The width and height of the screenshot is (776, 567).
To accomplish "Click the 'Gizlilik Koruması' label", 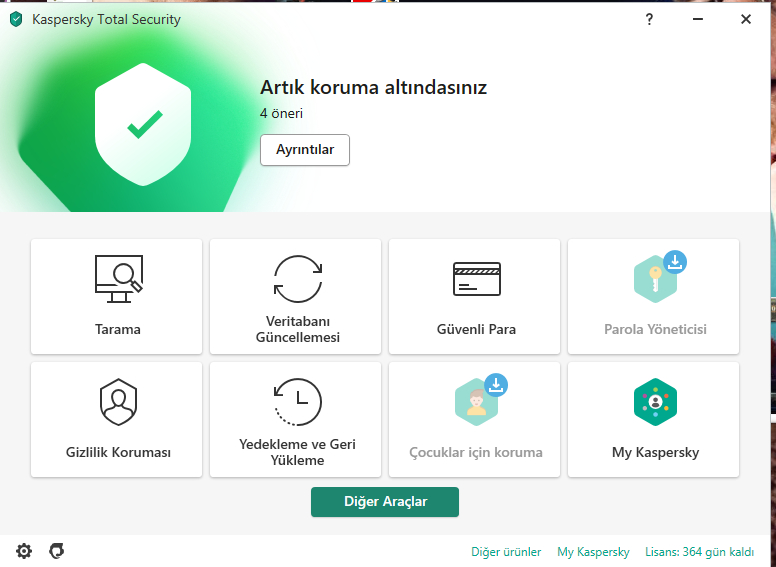I will 118,452.
